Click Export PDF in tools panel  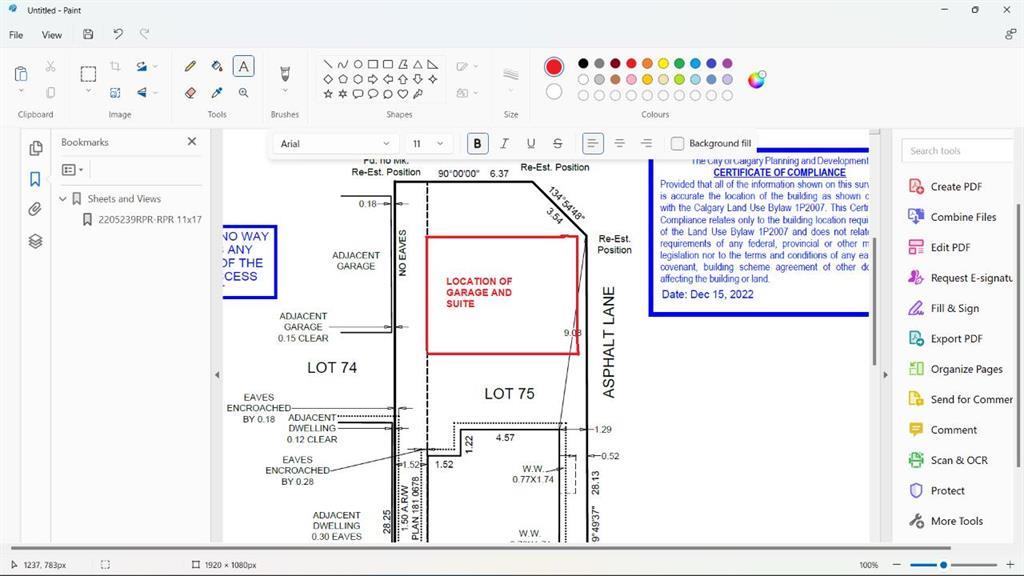coord(955,339)
